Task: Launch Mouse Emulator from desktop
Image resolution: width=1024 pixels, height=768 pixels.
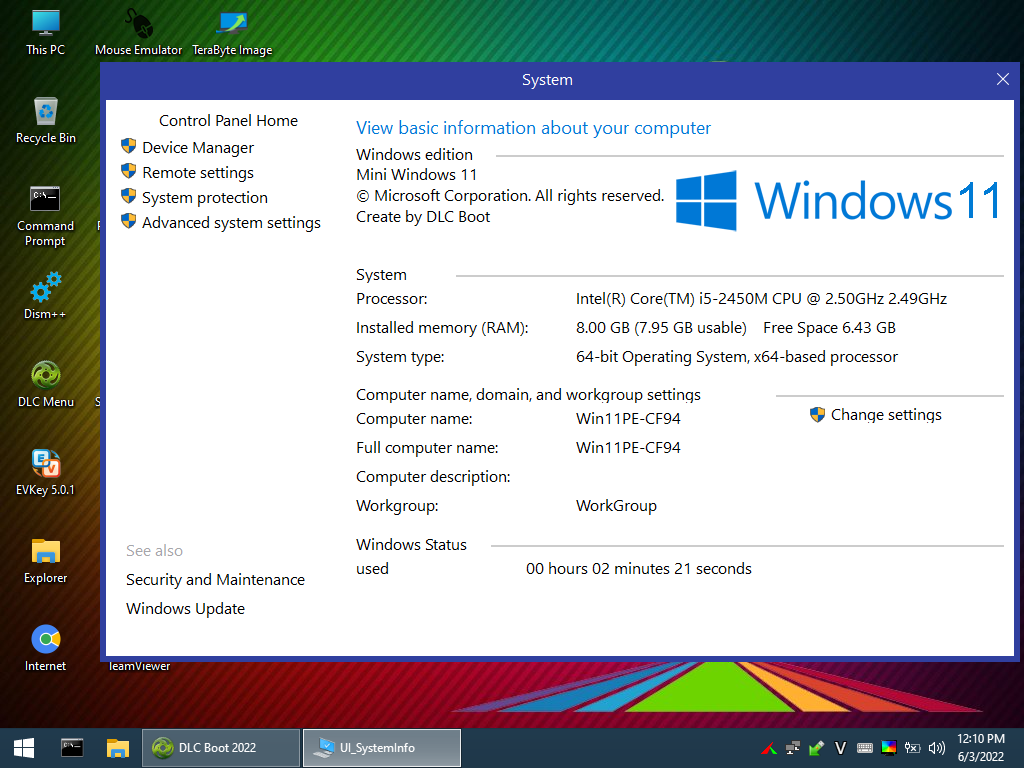Action: tap(138, 32)
